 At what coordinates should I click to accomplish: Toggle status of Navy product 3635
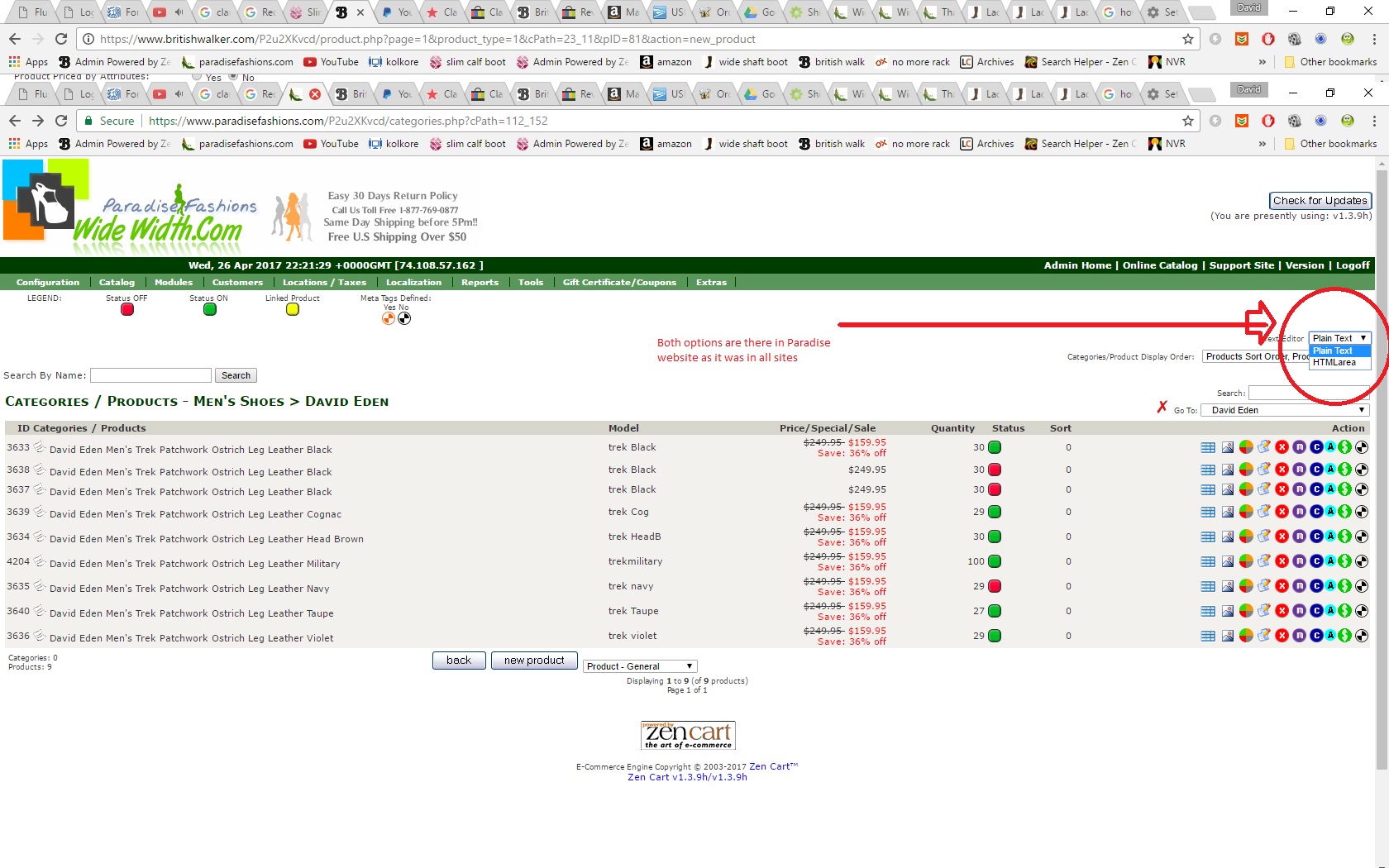tap(995, 586)
